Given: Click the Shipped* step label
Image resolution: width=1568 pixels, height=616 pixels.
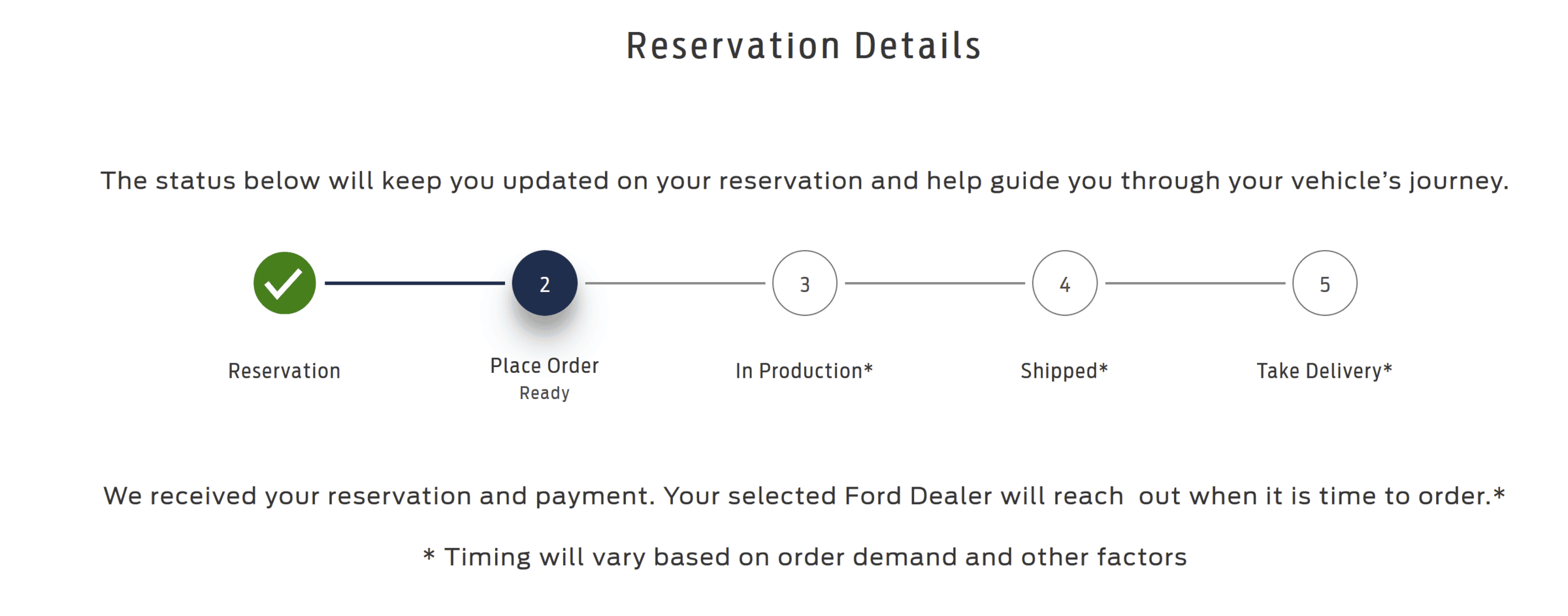Looking at the screenshot, I should point(1064,371).
